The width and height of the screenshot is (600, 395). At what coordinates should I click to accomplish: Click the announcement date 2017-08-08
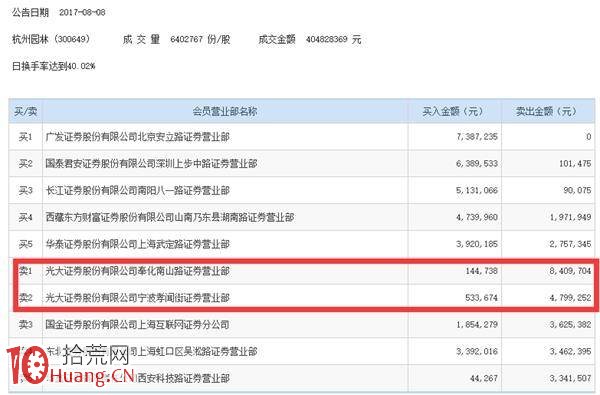click(82, 13)
